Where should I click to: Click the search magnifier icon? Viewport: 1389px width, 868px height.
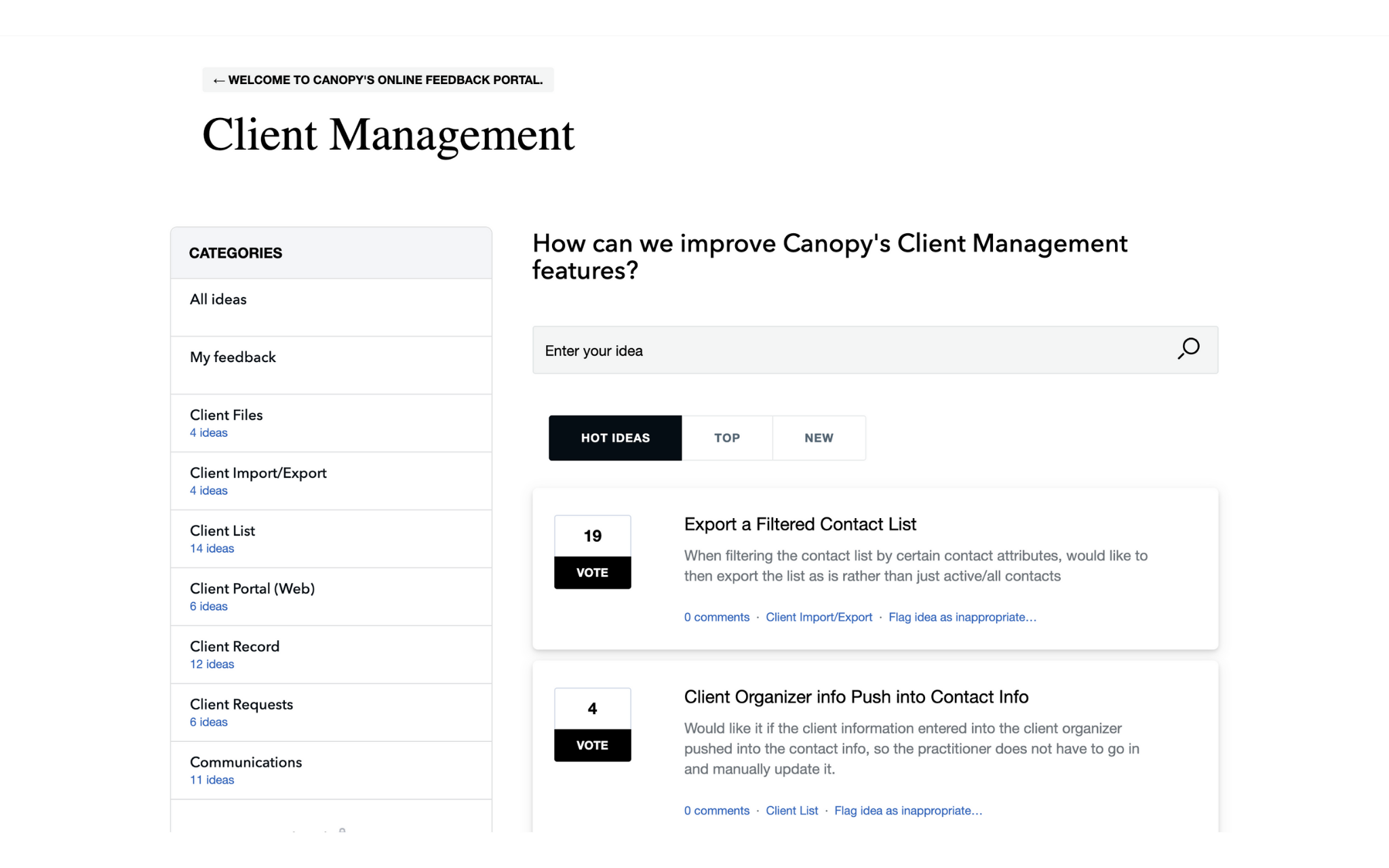1188,349
